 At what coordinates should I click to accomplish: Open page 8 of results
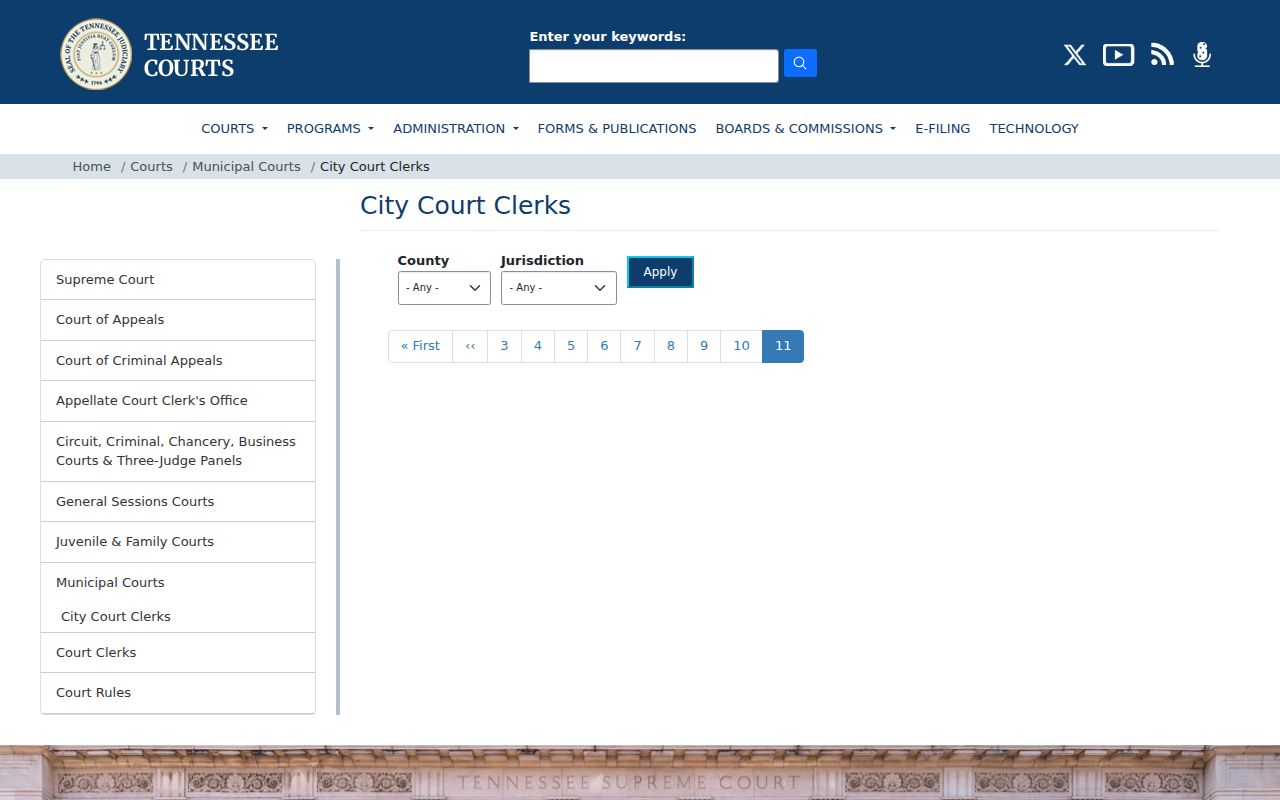pos(671,346)
